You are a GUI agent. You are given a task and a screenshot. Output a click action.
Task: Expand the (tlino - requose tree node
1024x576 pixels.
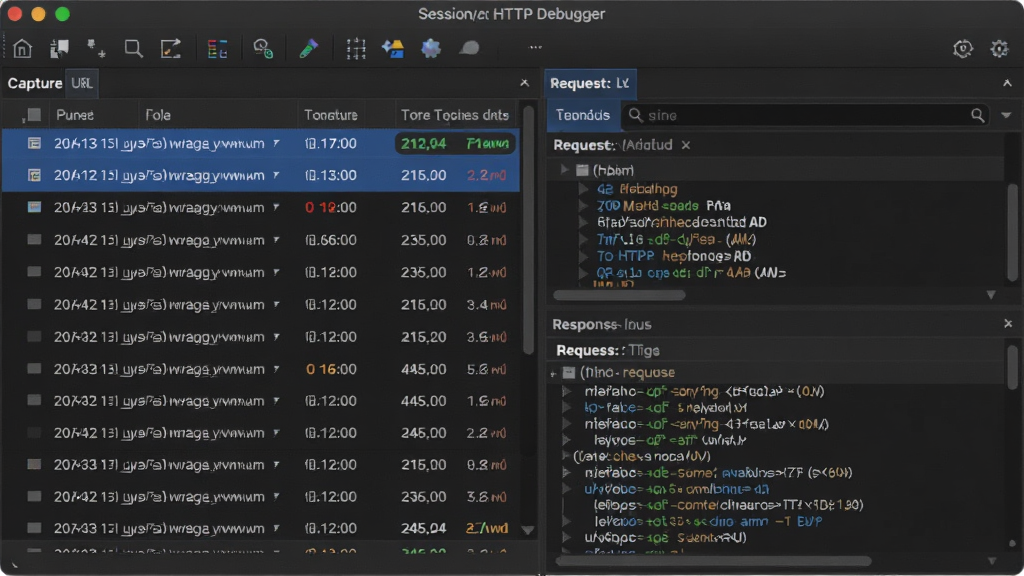(x=553, y=373)
